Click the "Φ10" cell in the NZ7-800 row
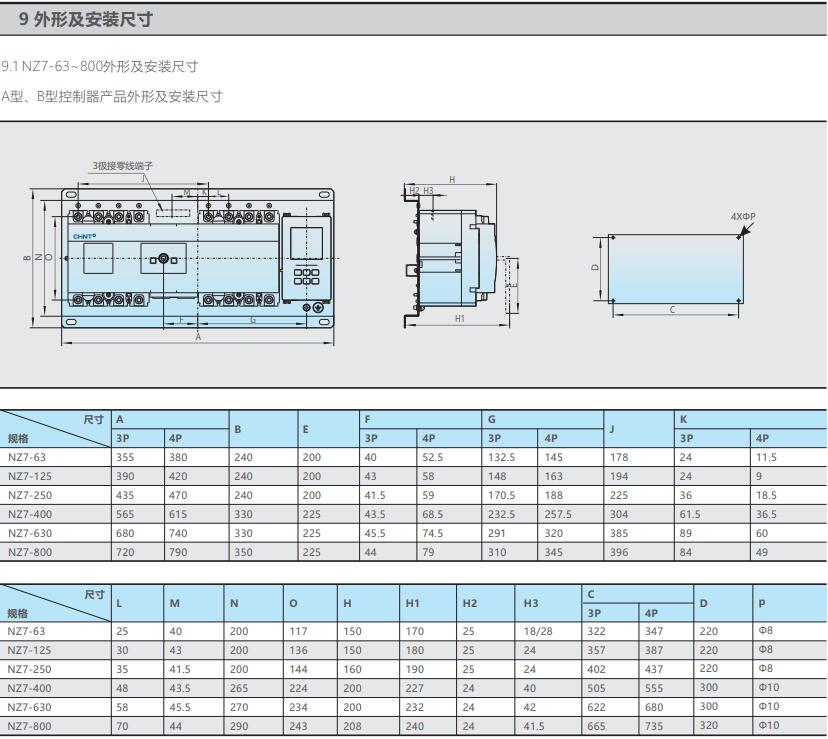This screenshot has height=739, width=828. pyautogui.click(x=769, y=726)
